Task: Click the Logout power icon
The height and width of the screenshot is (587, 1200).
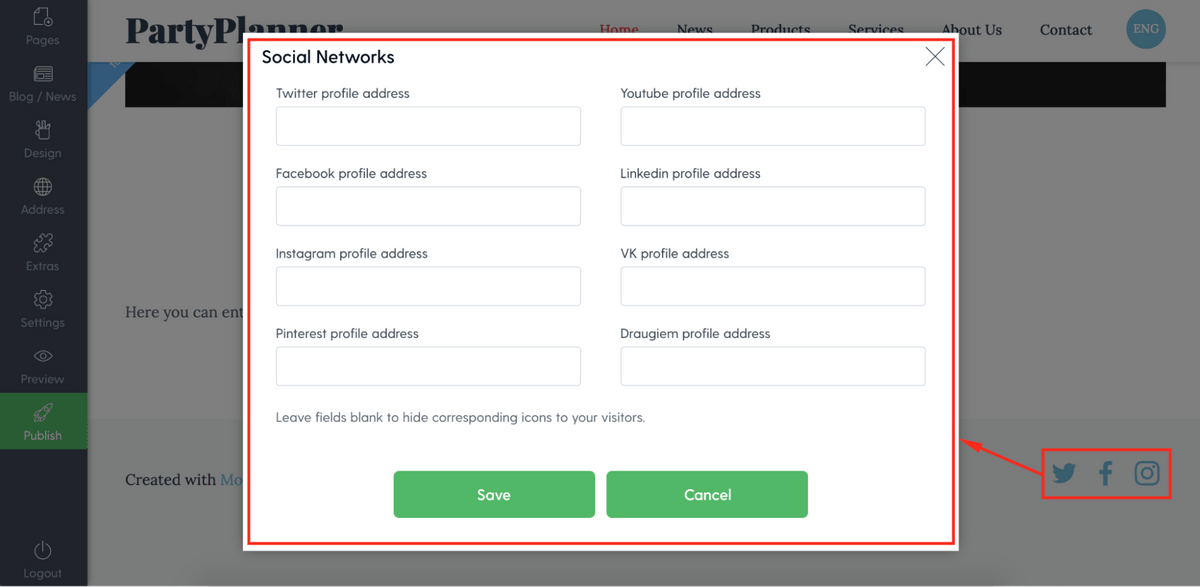Action: (x=43, y=551)
